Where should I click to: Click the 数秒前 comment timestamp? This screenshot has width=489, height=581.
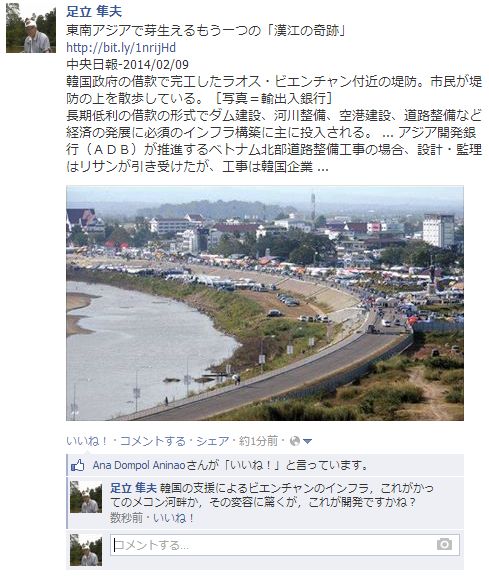coord(126,518)
